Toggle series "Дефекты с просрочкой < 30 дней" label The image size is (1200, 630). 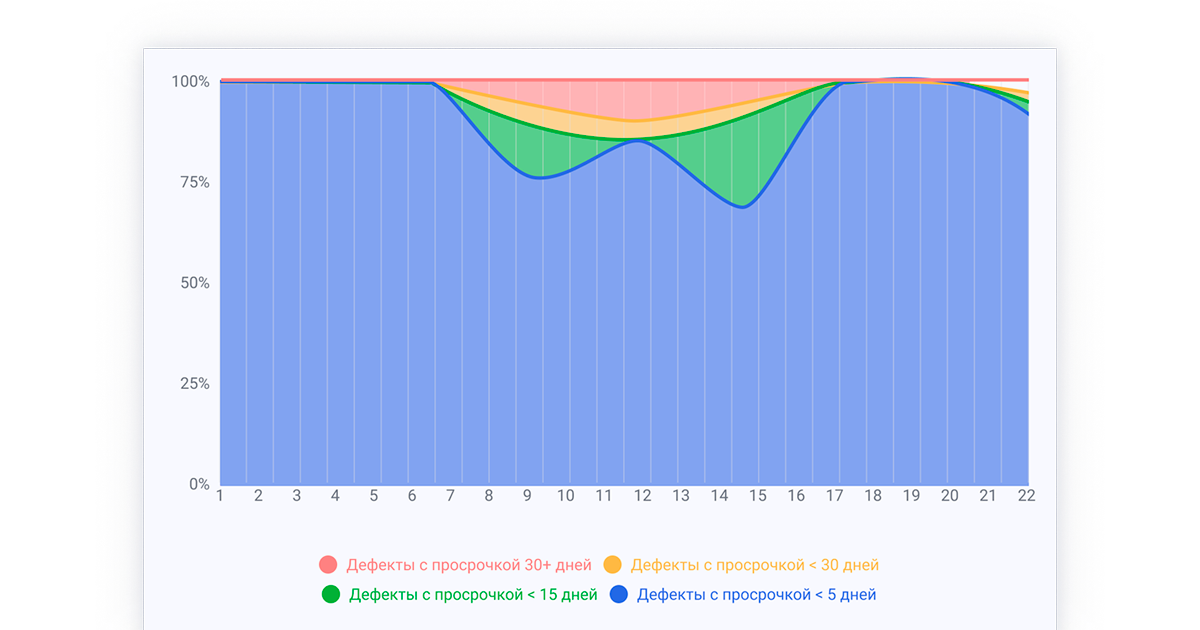pos(754,565)
